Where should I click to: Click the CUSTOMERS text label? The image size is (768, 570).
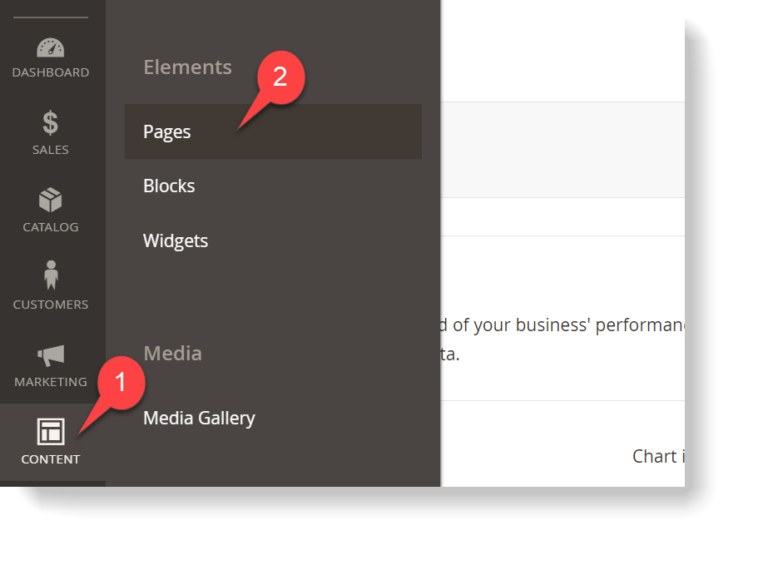(51, 305)
